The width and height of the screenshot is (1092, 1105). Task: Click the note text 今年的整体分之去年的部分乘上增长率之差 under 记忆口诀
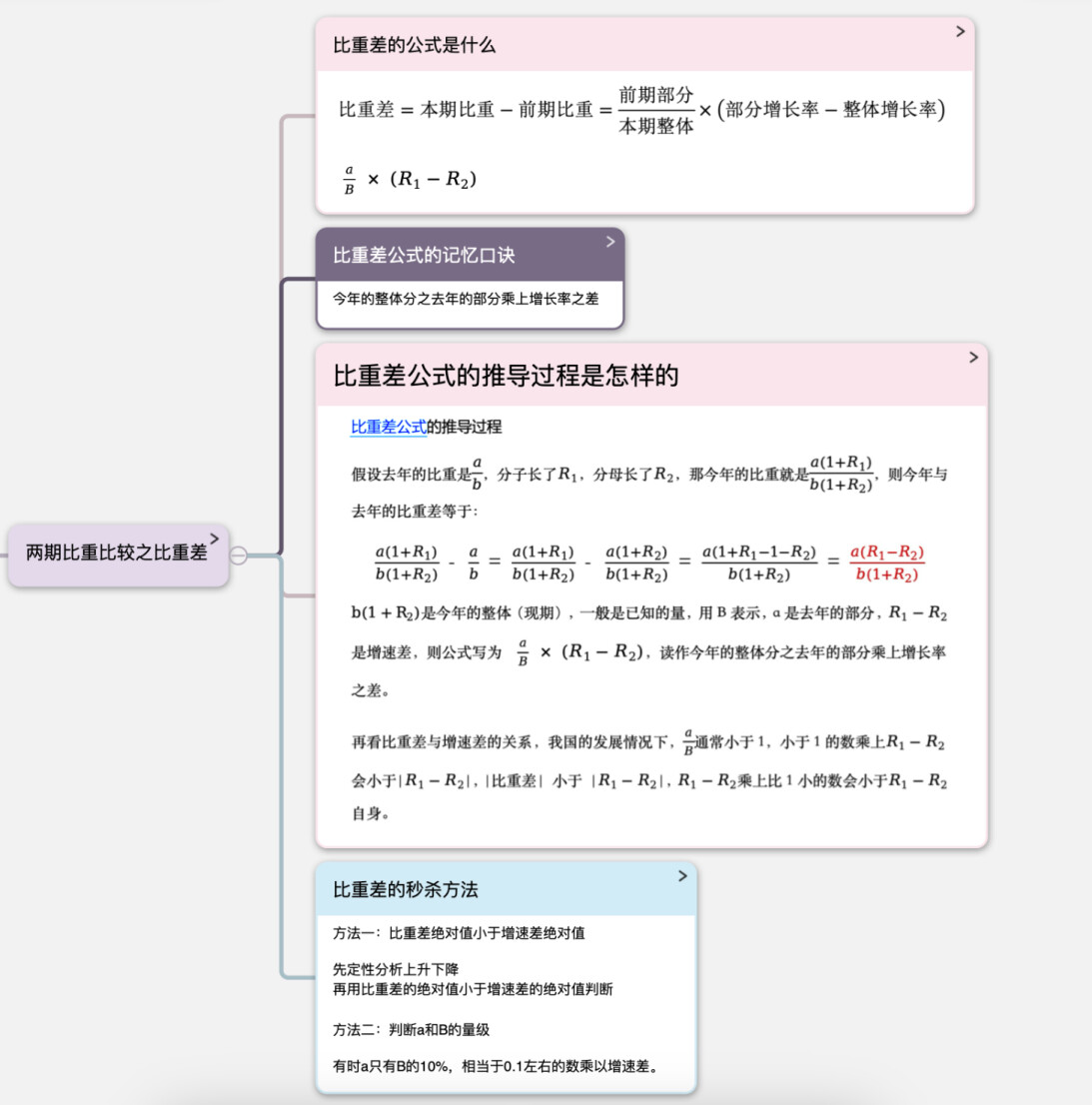click(x=466, y=299)
